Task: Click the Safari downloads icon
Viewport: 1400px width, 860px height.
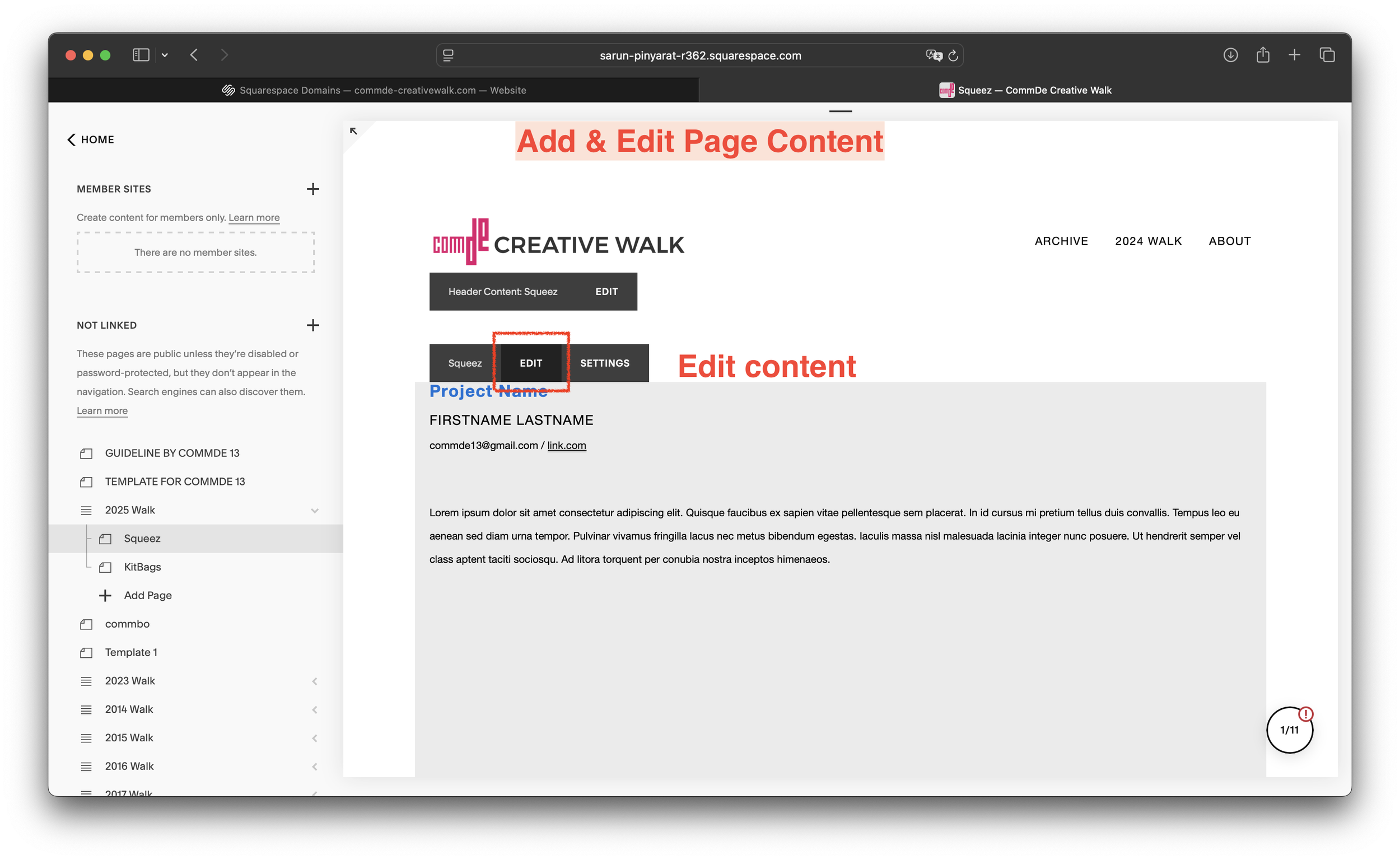Action: tap(1230, 55)
